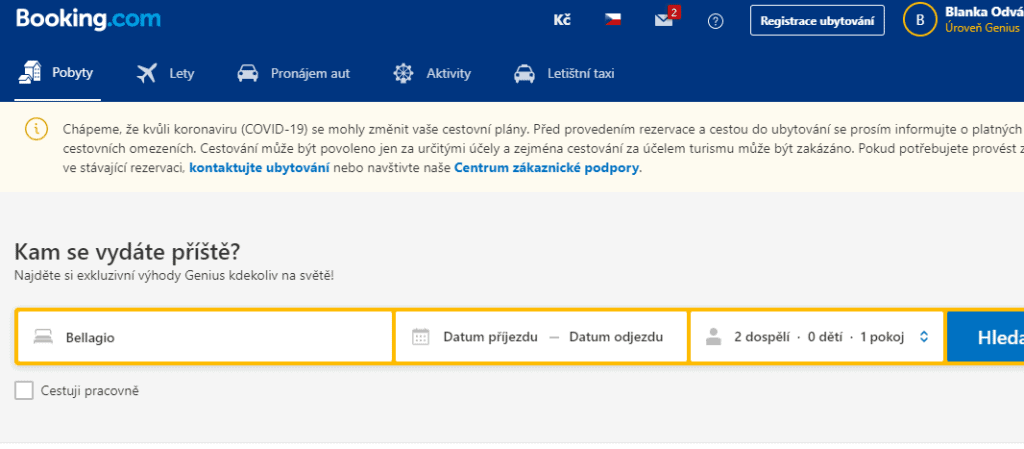Open the Kč currency selector
1024x449 pixels.
point(562,20)
